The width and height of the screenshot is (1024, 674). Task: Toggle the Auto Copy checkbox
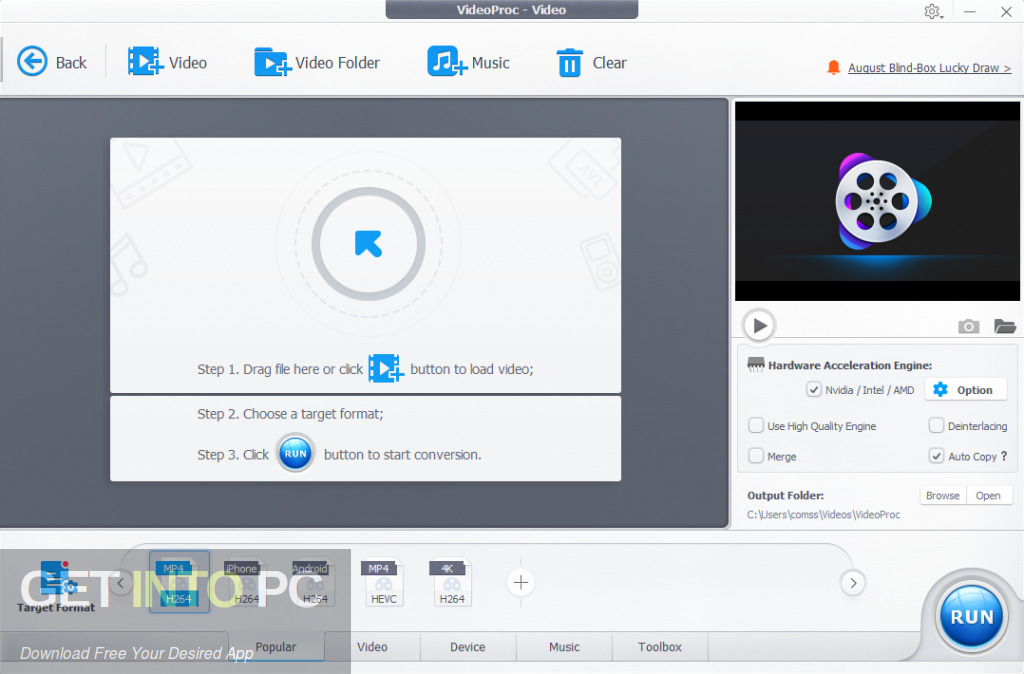click(936, 456)
